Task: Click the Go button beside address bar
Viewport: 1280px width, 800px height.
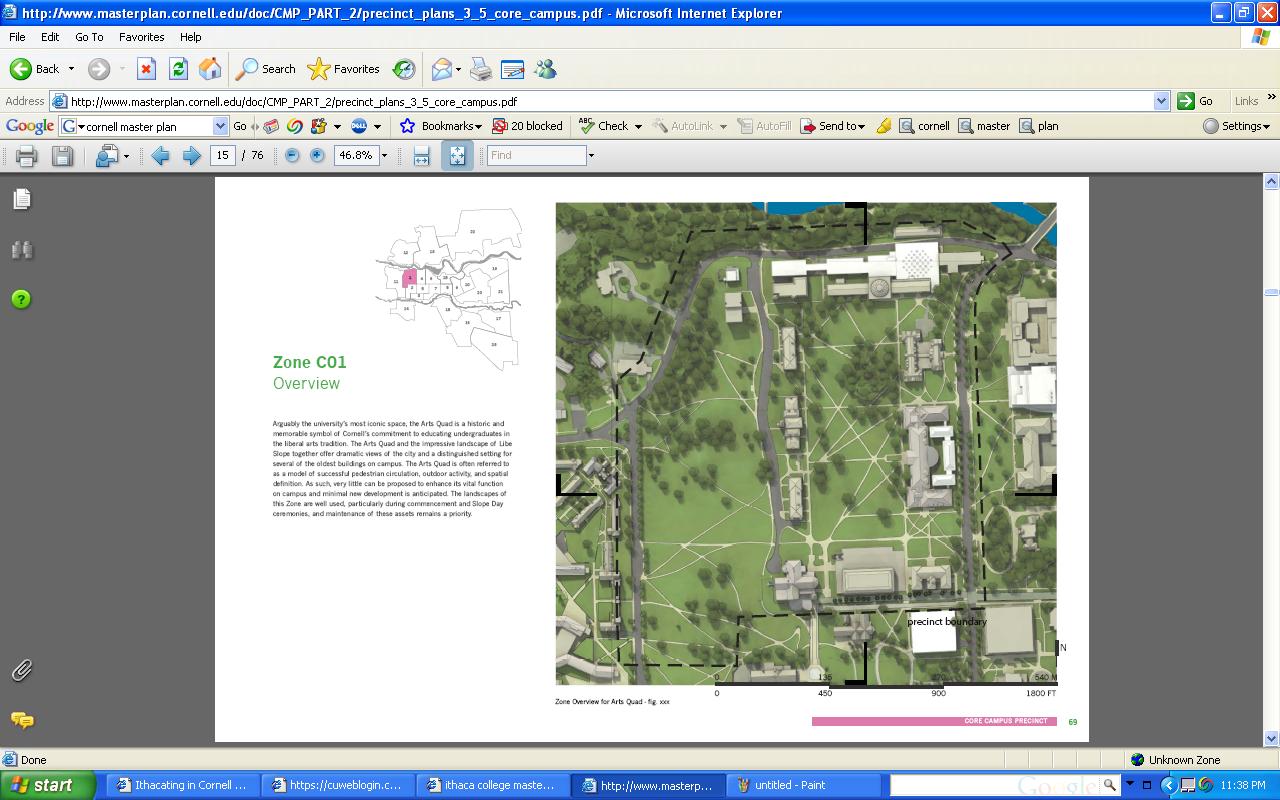Action: coord(1195,101)
